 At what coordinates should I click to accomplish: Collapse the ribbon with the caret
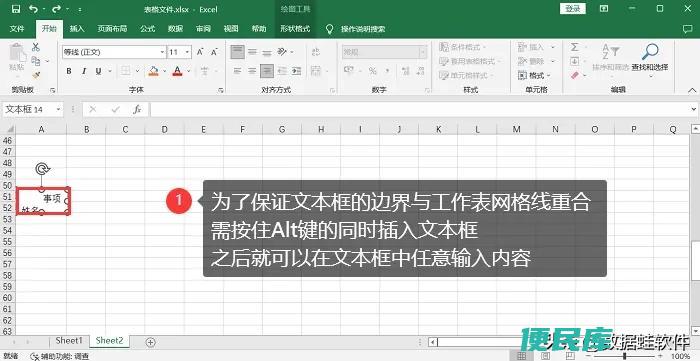tap(692, 90)
